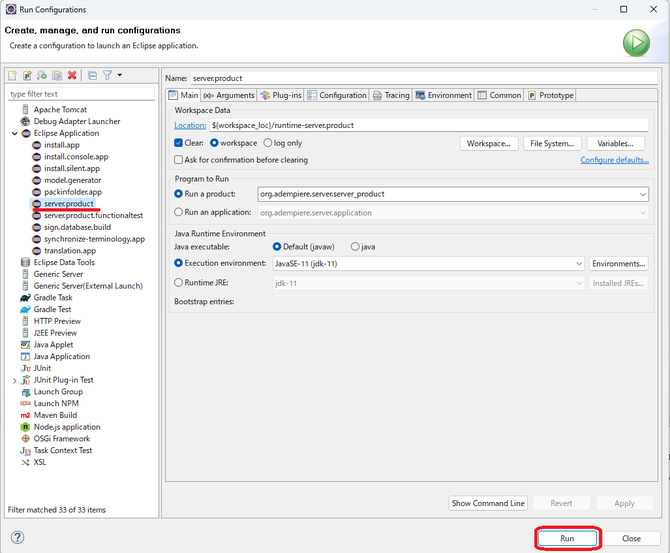Delete selected launch configuration red X

pyautogui.click(x=72, y=75)
